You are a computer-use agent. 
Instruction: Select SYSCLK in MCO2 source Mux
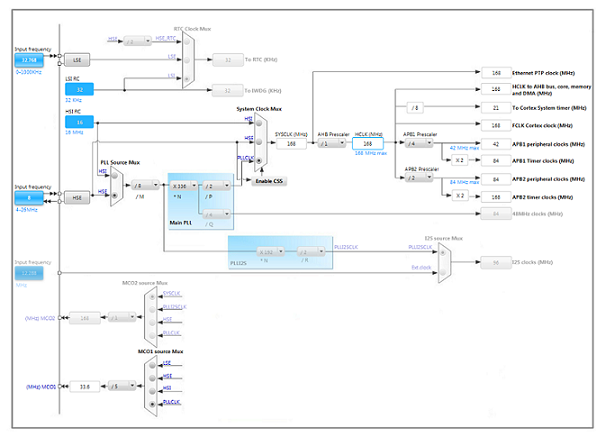click(152, 297)
